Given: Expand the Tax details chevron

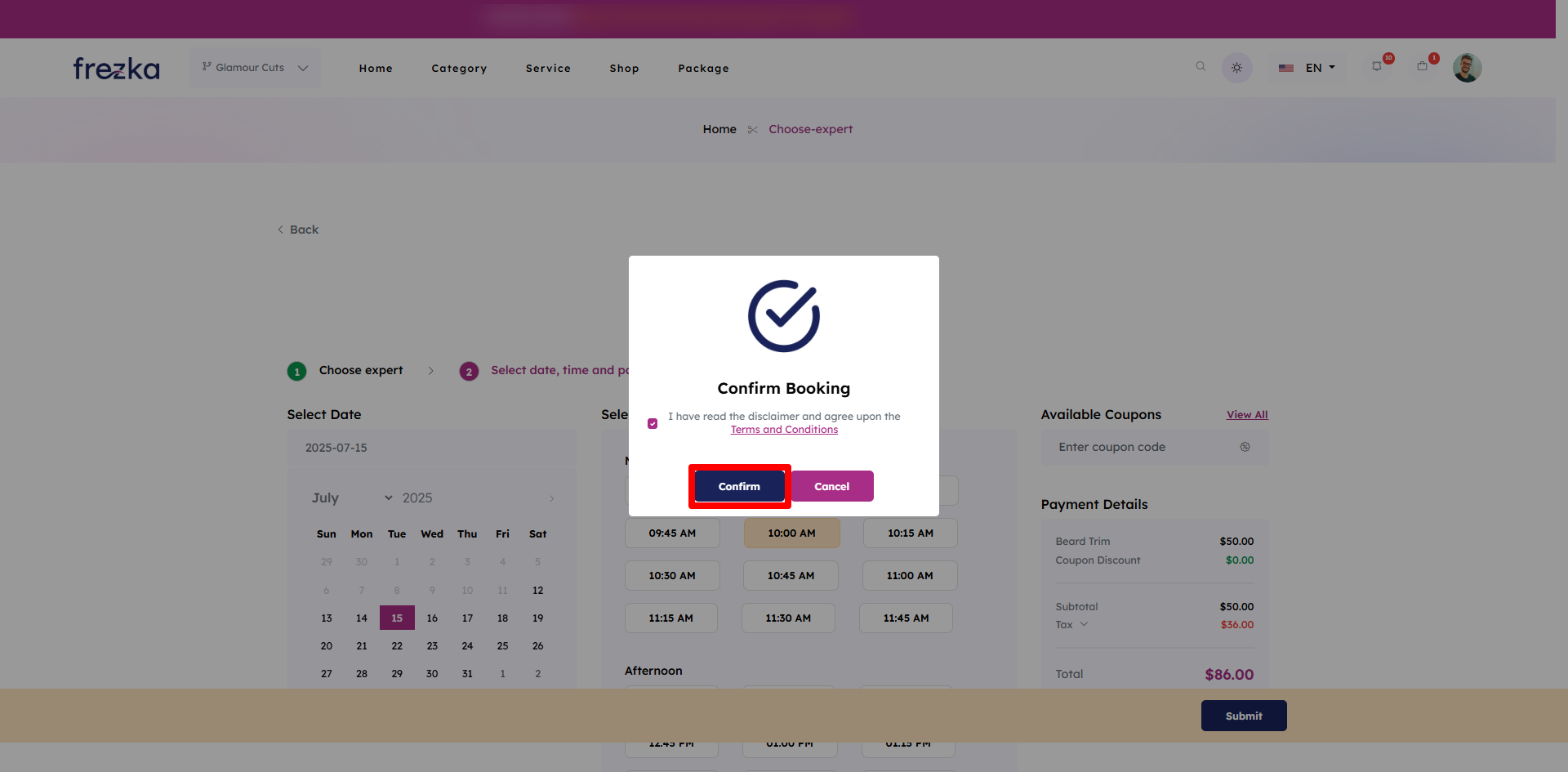Looking at the screenshot, I should (x=1085, y=624).
